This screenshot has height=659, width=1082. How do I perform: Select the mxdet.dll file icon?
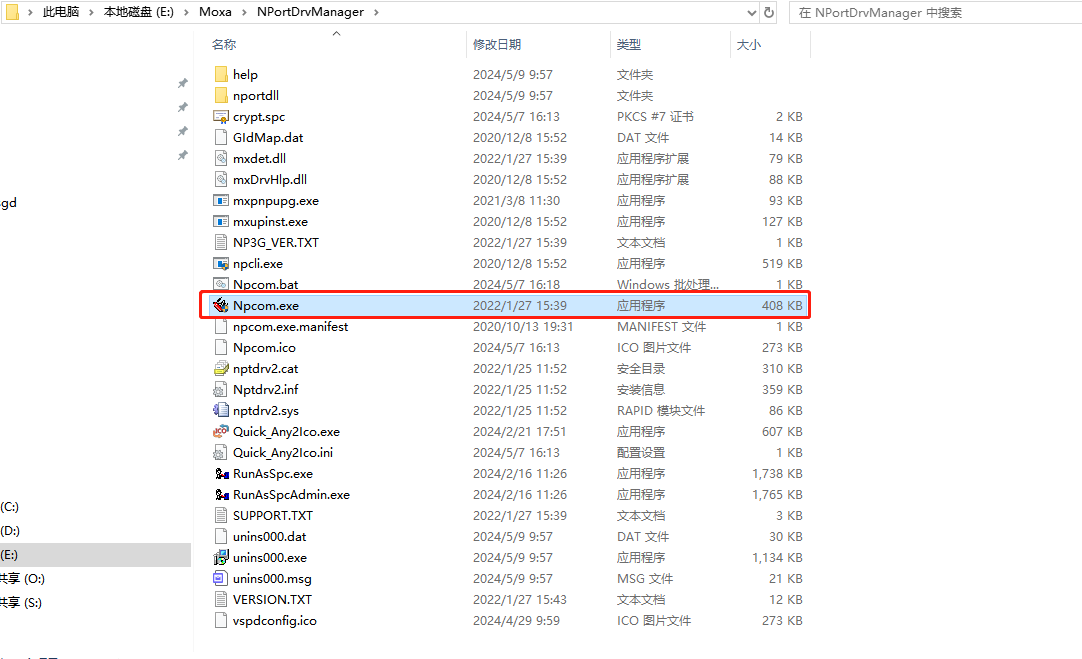click(221, 159)
